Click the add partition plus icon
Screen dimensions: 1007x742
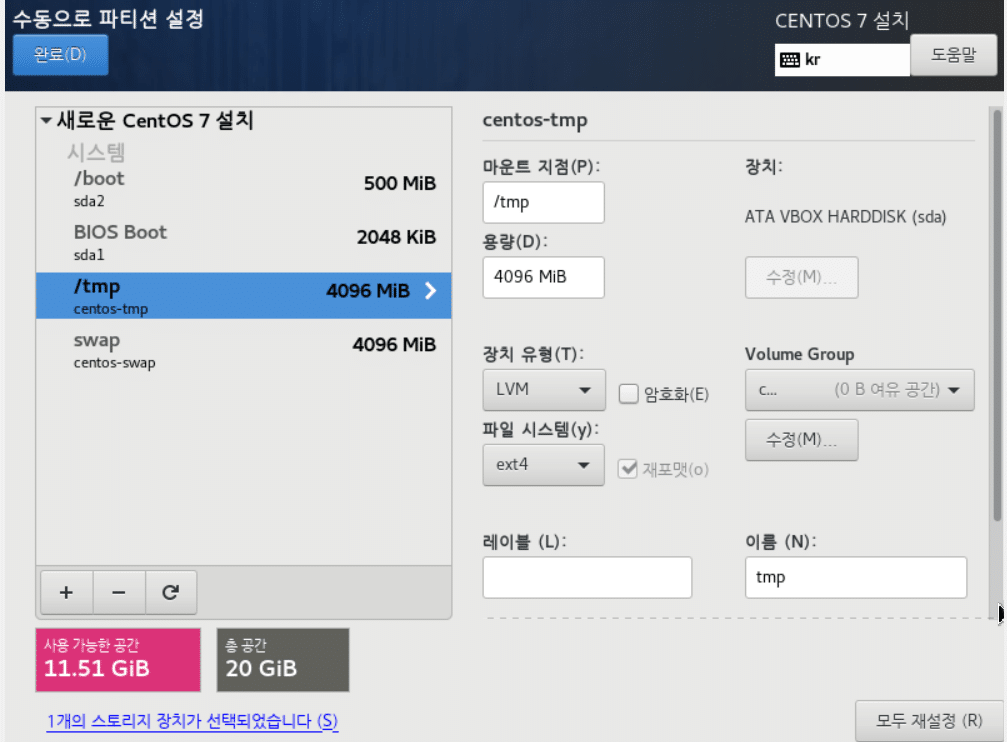pyautogui.click(x=66, y=592)
